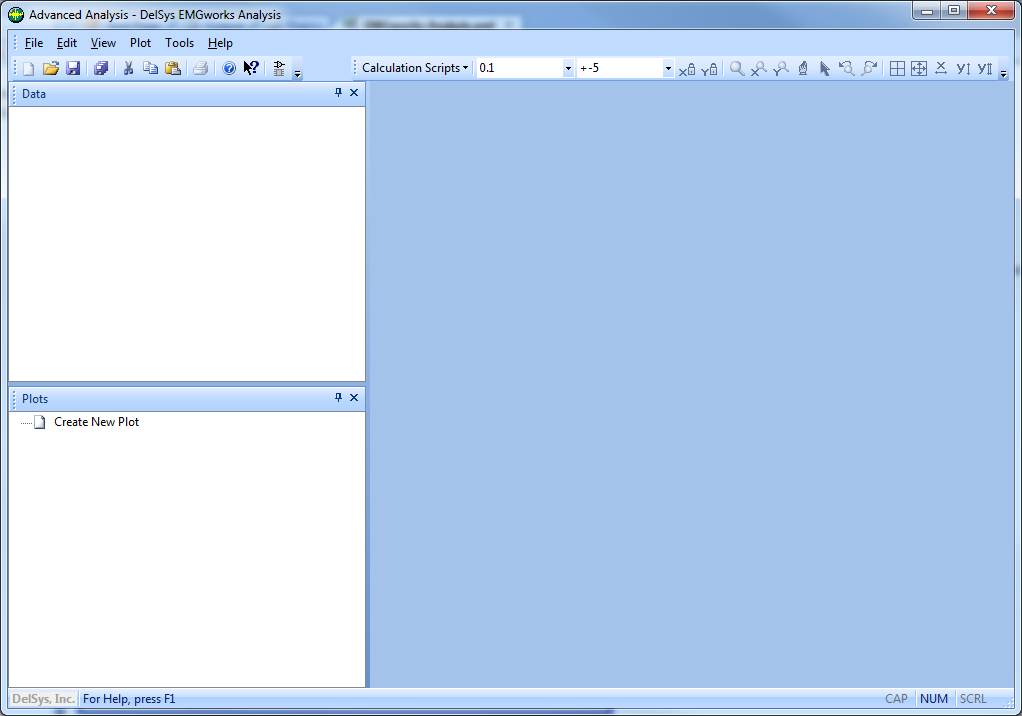The image size is (1022, 716).
Task: Toggle the Y axis lock
Action: pyautogui.click(x=709, y=69)
